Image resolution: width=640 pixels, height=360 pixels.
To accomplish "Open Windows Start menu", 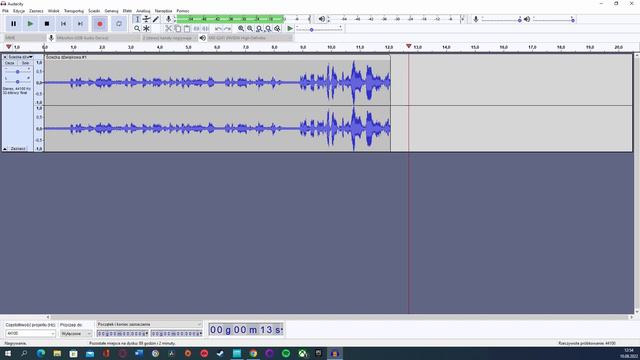I will tap(8, 353).
